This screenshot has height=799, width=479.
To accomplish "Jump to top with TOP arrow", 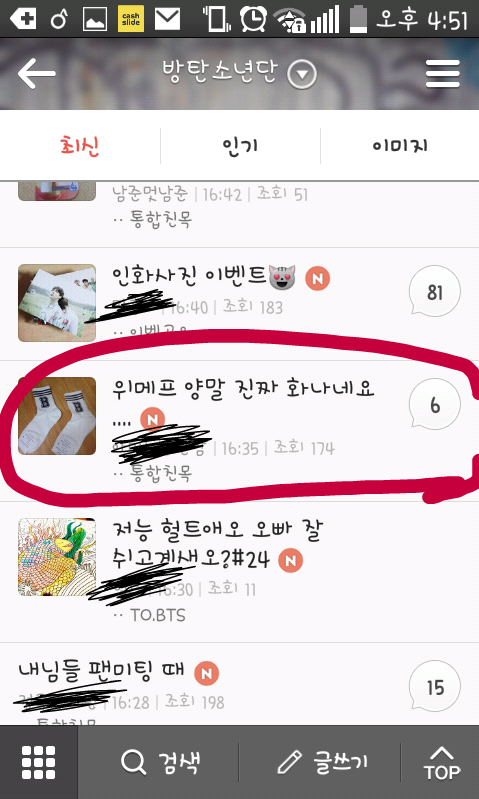I will (442, 763).
